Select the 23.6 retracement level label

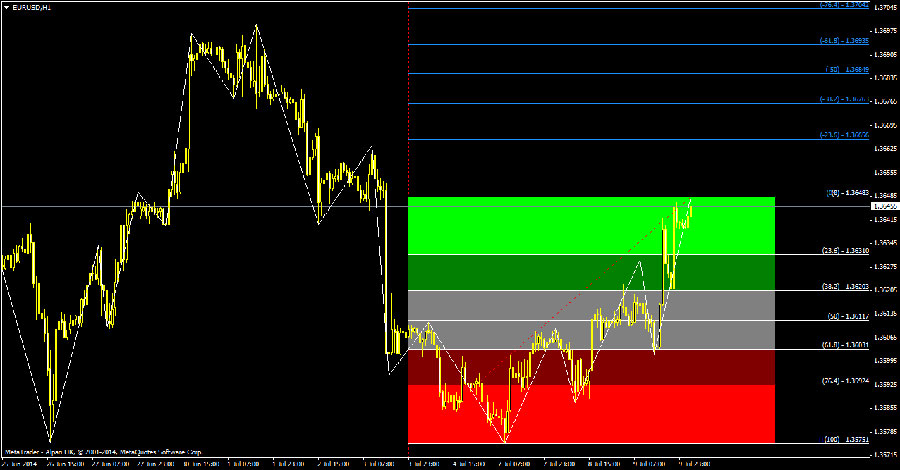tap(844, 250)
